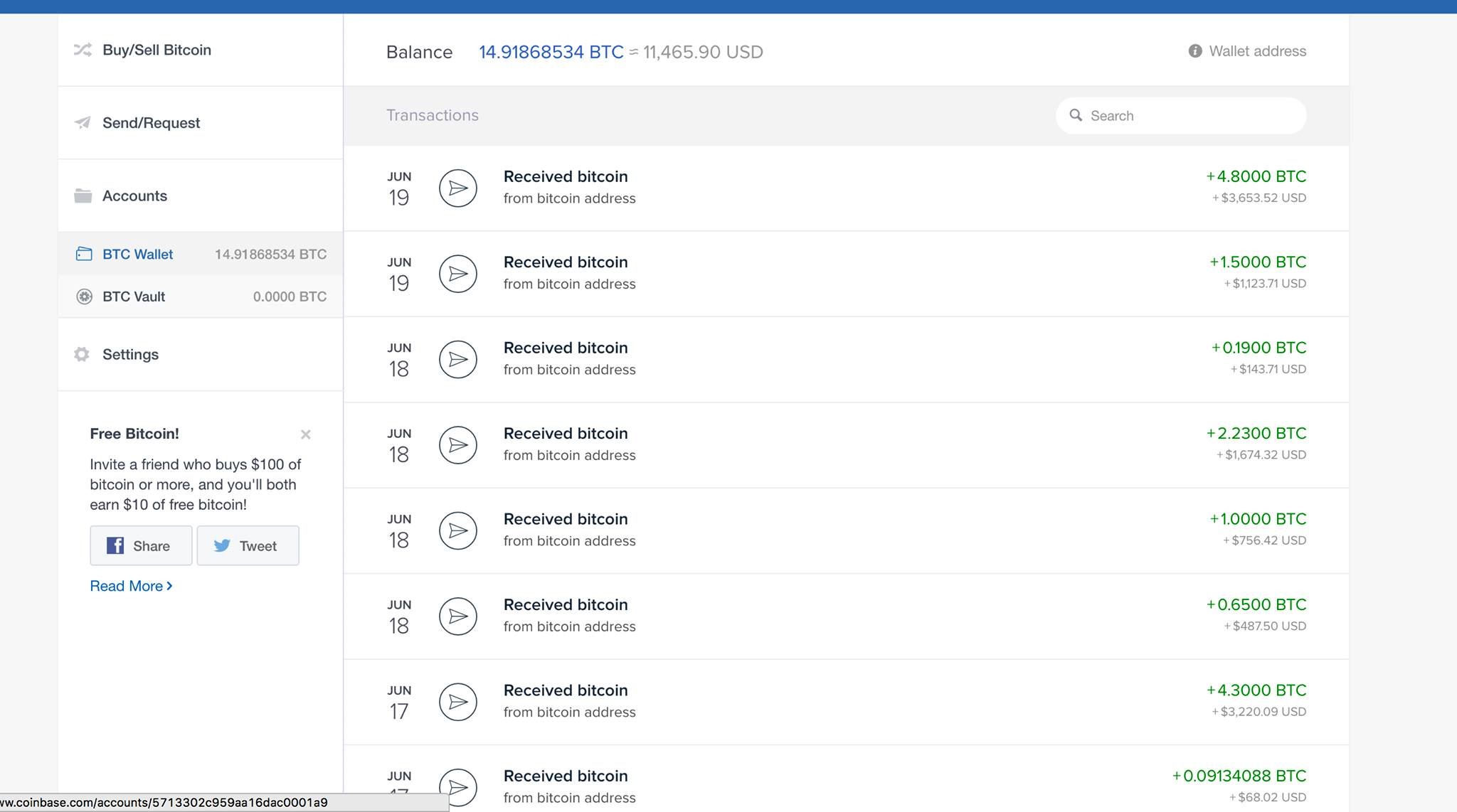Image resolution: width=1457 pixels, height=812 pixels.
Task: Click the search magnifier icon
Action: (1076, 115)
